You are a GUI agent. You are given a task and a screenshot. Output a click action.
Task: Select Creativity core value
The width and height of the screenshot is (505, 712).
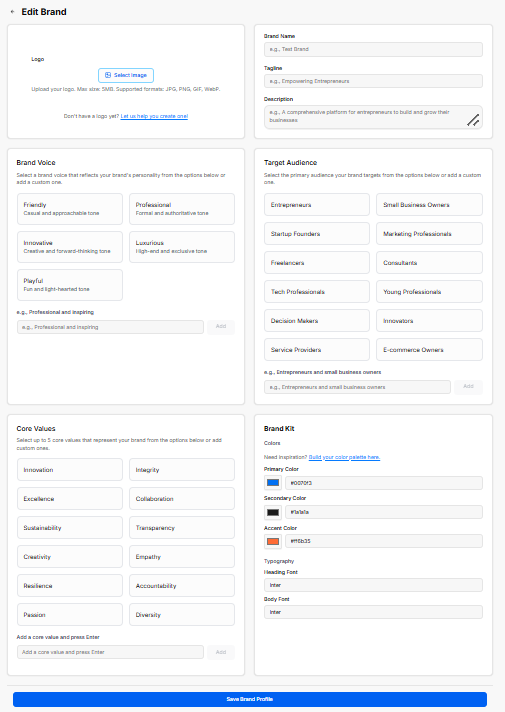coord(70,557)
